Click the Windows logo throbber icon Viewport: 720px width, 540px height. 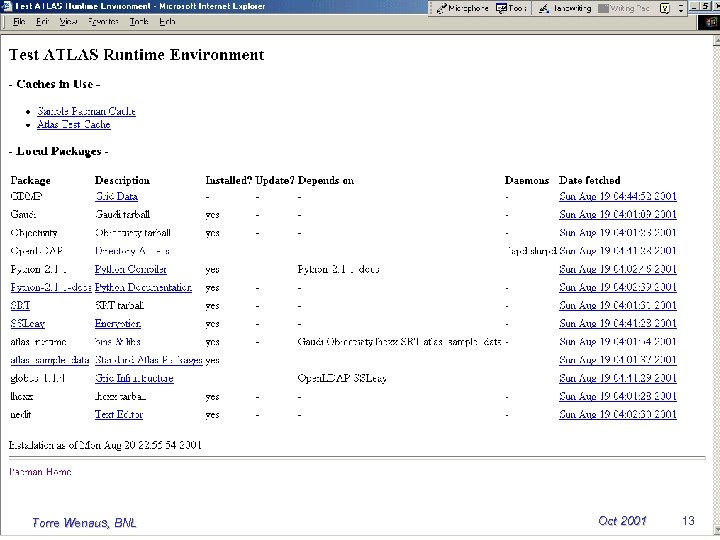709,22
